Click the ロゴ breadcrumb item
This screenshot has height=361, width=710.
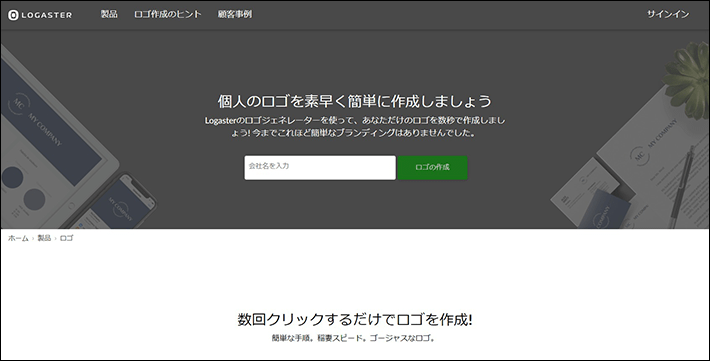66,238
